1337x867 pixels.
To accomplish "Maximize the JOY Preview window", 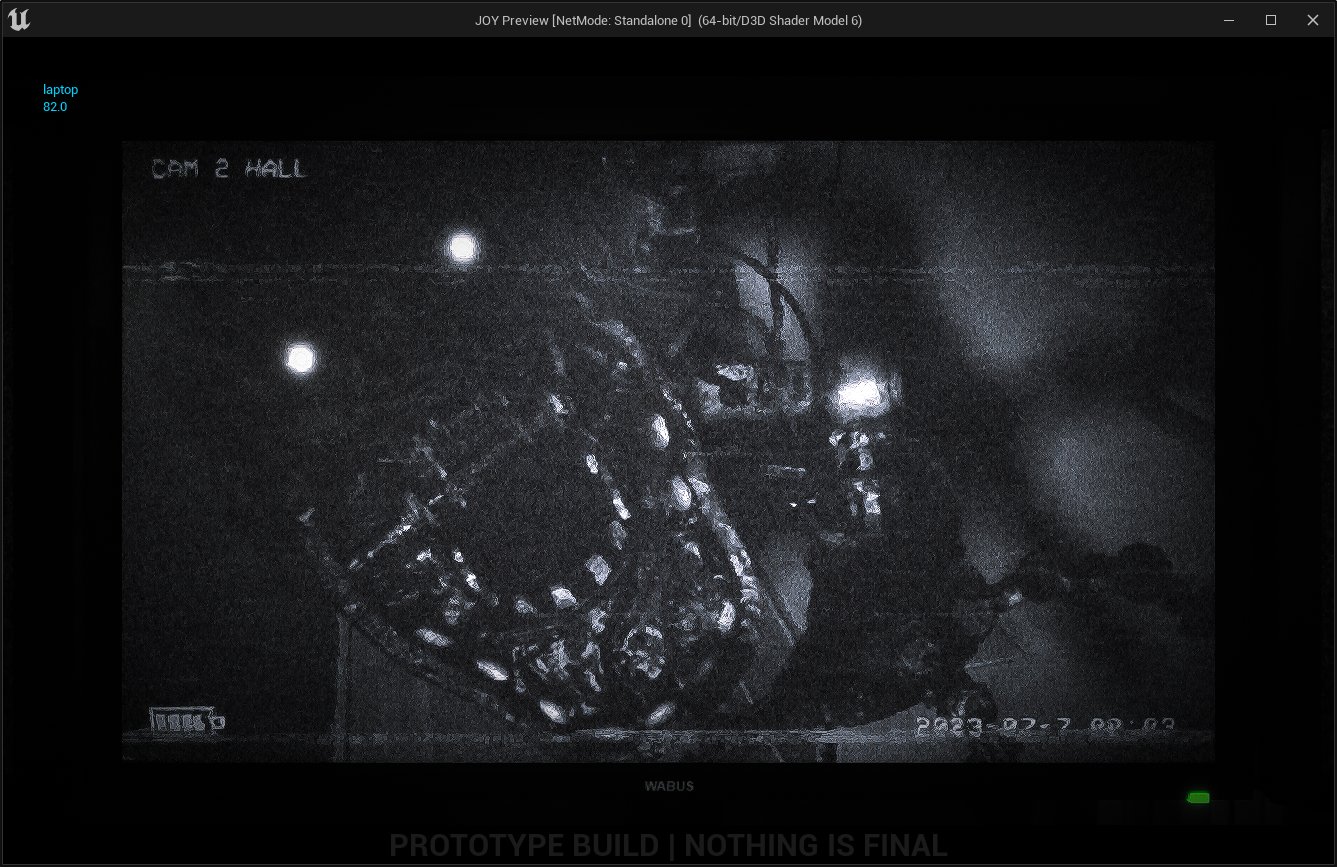I will (1271, 20).
